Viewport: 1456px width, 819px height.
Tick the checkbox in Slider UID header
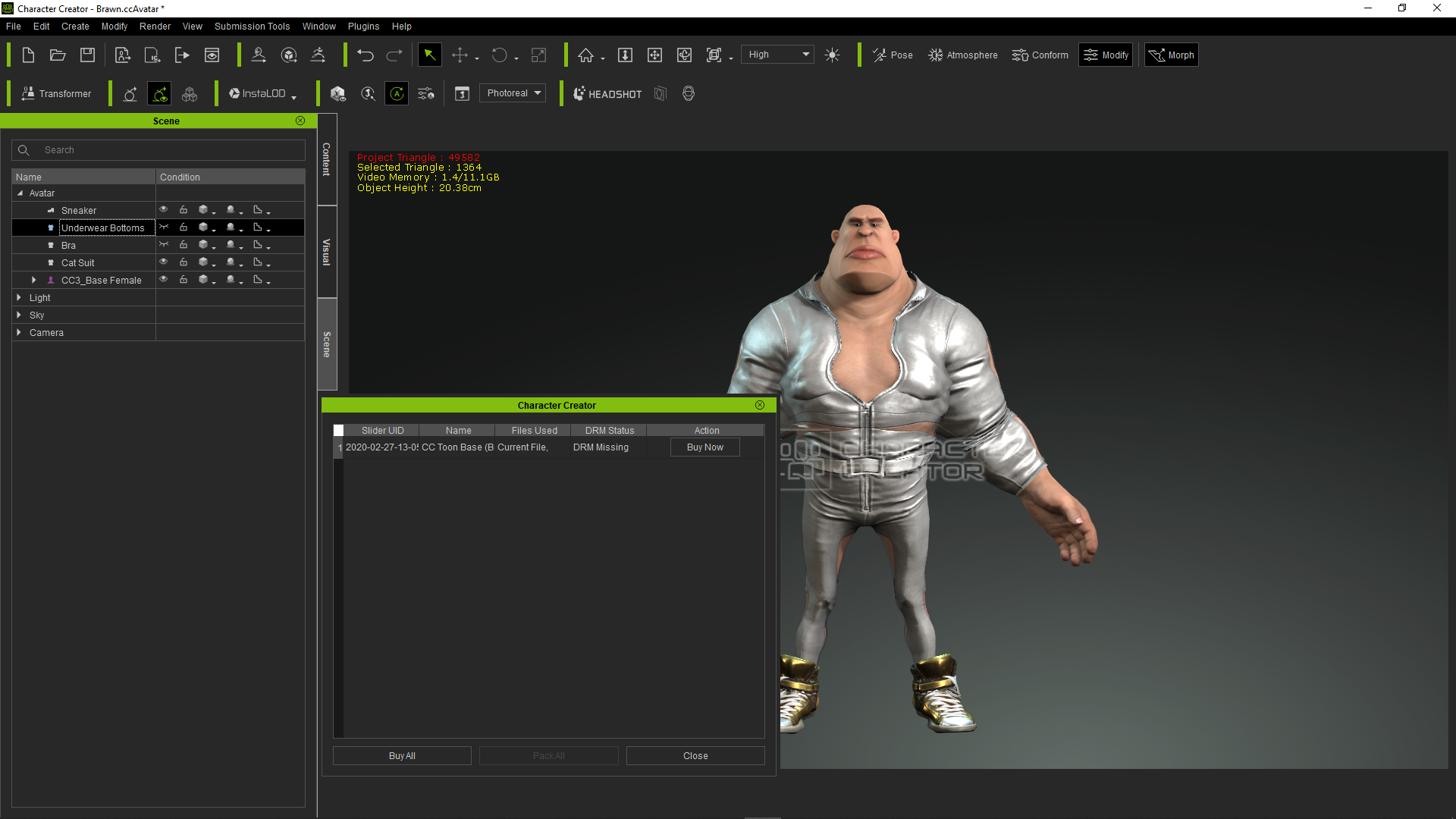click(339, 431)
